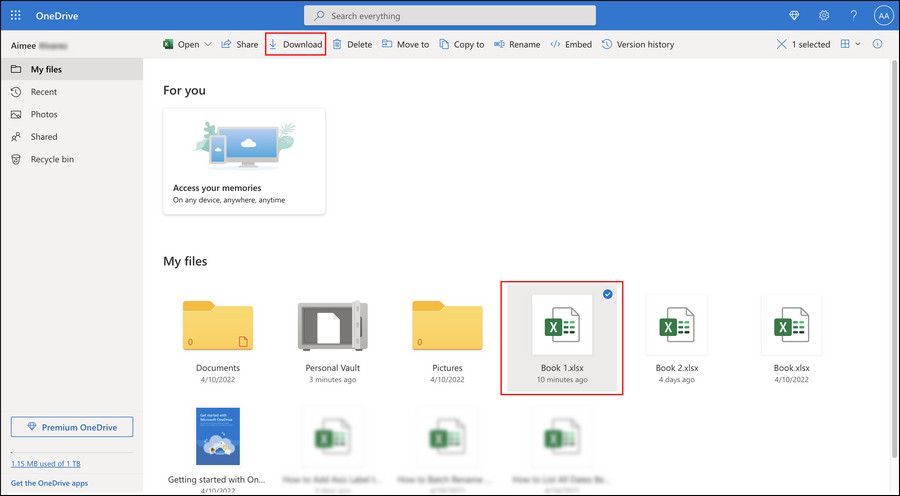
Task: Open Version history
Action: [x=638, y=44]
